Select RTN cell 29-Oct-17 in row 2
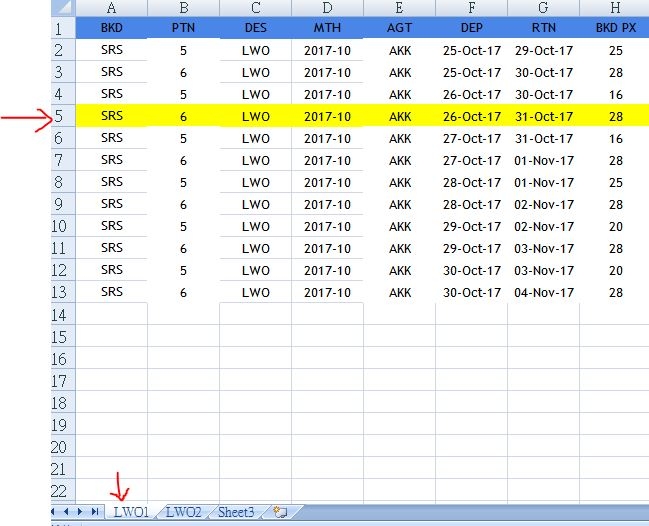 543,50
